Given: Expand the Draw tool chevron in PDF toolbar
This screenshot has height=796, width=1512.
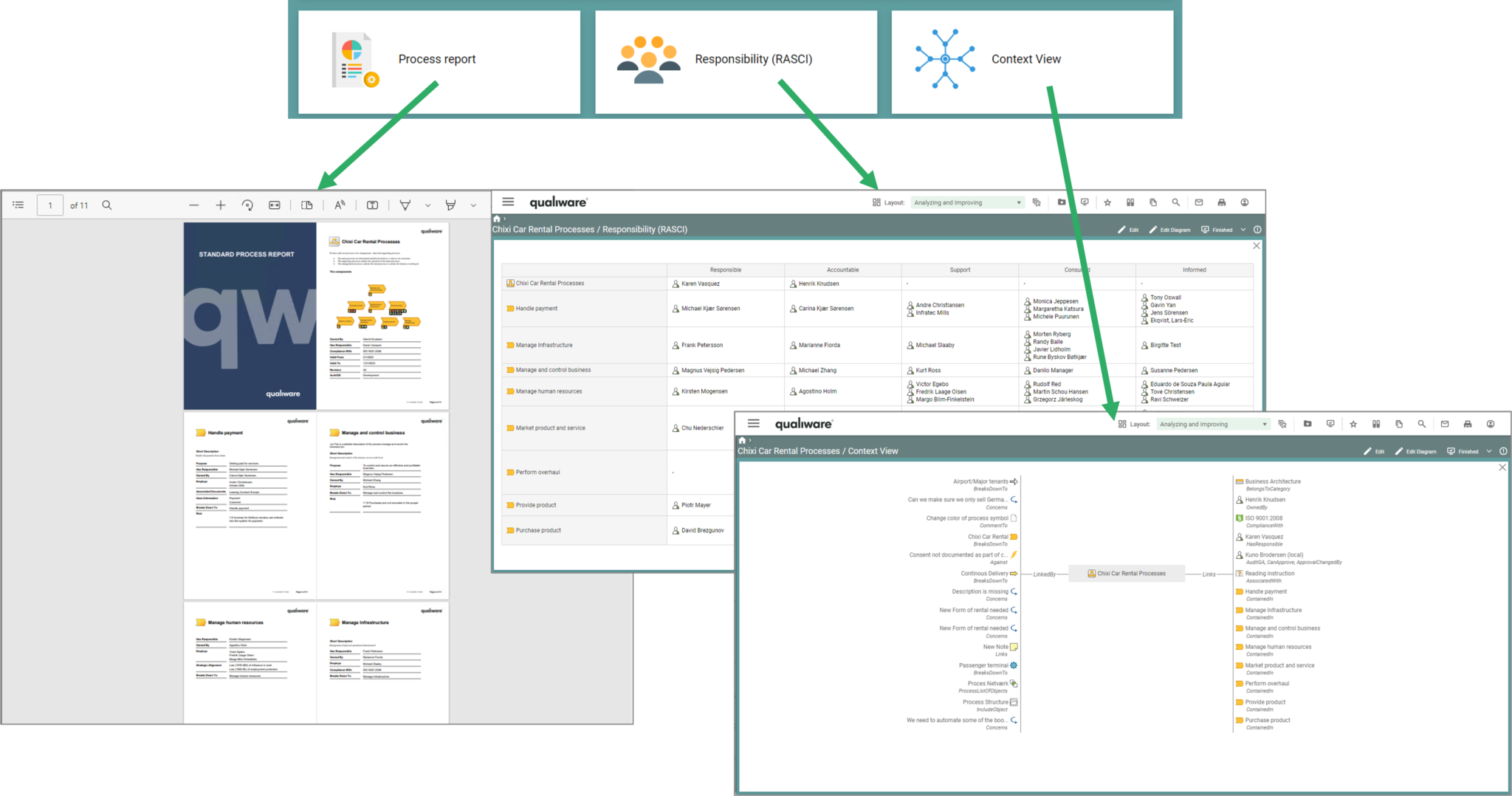Looking at the screenshot, I should [426, 206].
